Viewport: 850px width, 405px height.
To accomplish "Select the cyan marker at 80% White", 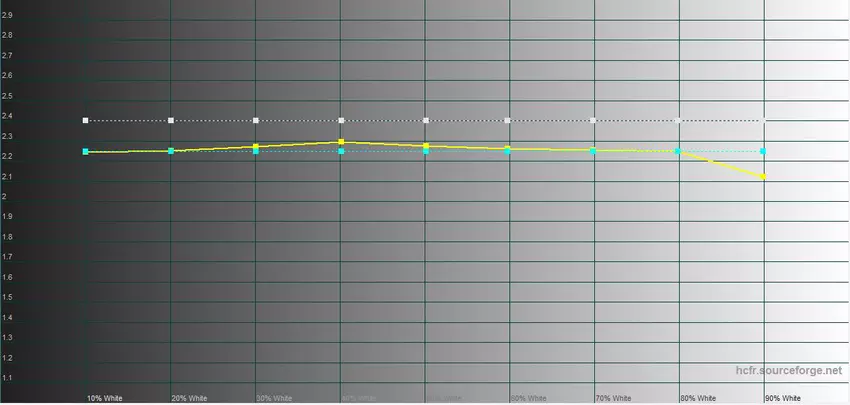I will point(679,152).
